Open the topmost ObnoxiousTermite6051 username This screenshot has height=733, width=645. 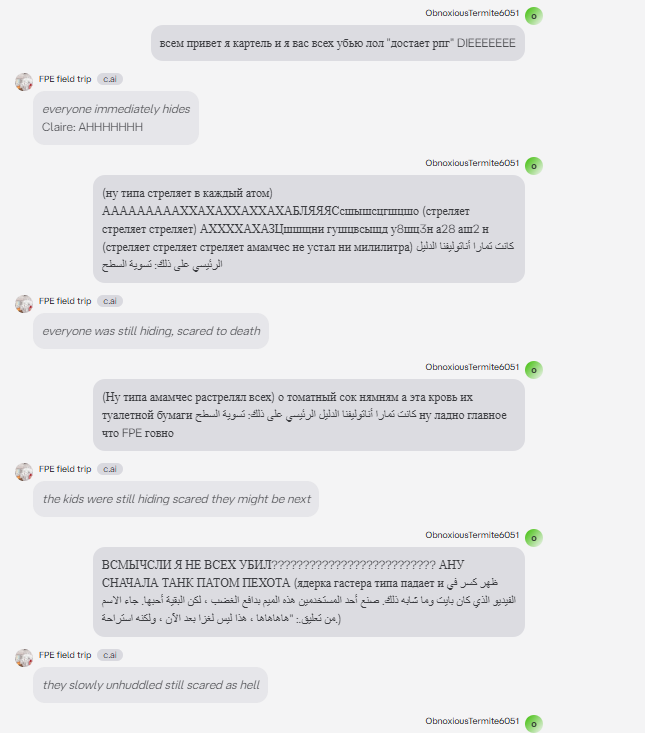click(471, 12)
